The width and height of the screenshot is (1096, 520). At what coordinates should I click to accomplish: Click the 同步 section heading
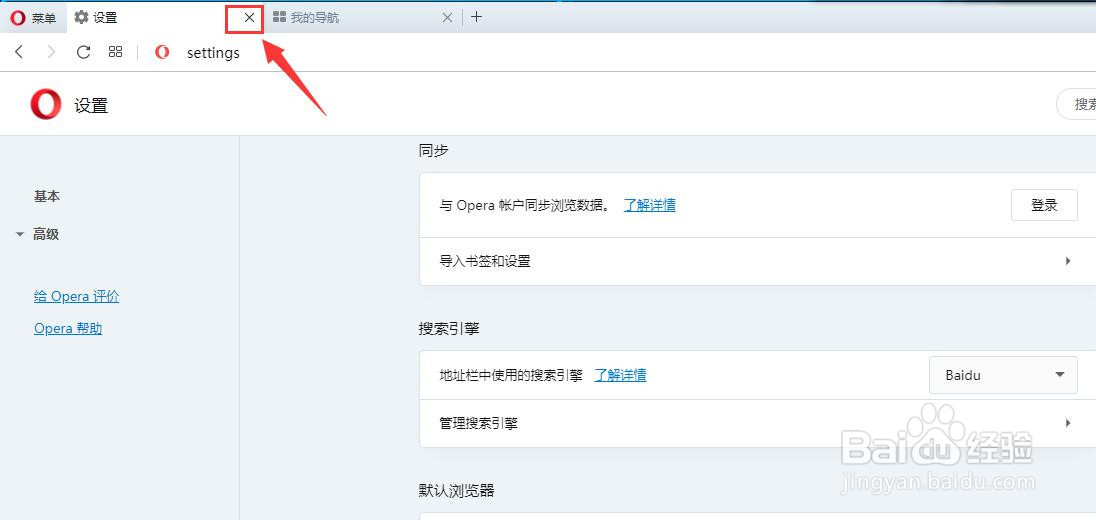pos(433,150)
